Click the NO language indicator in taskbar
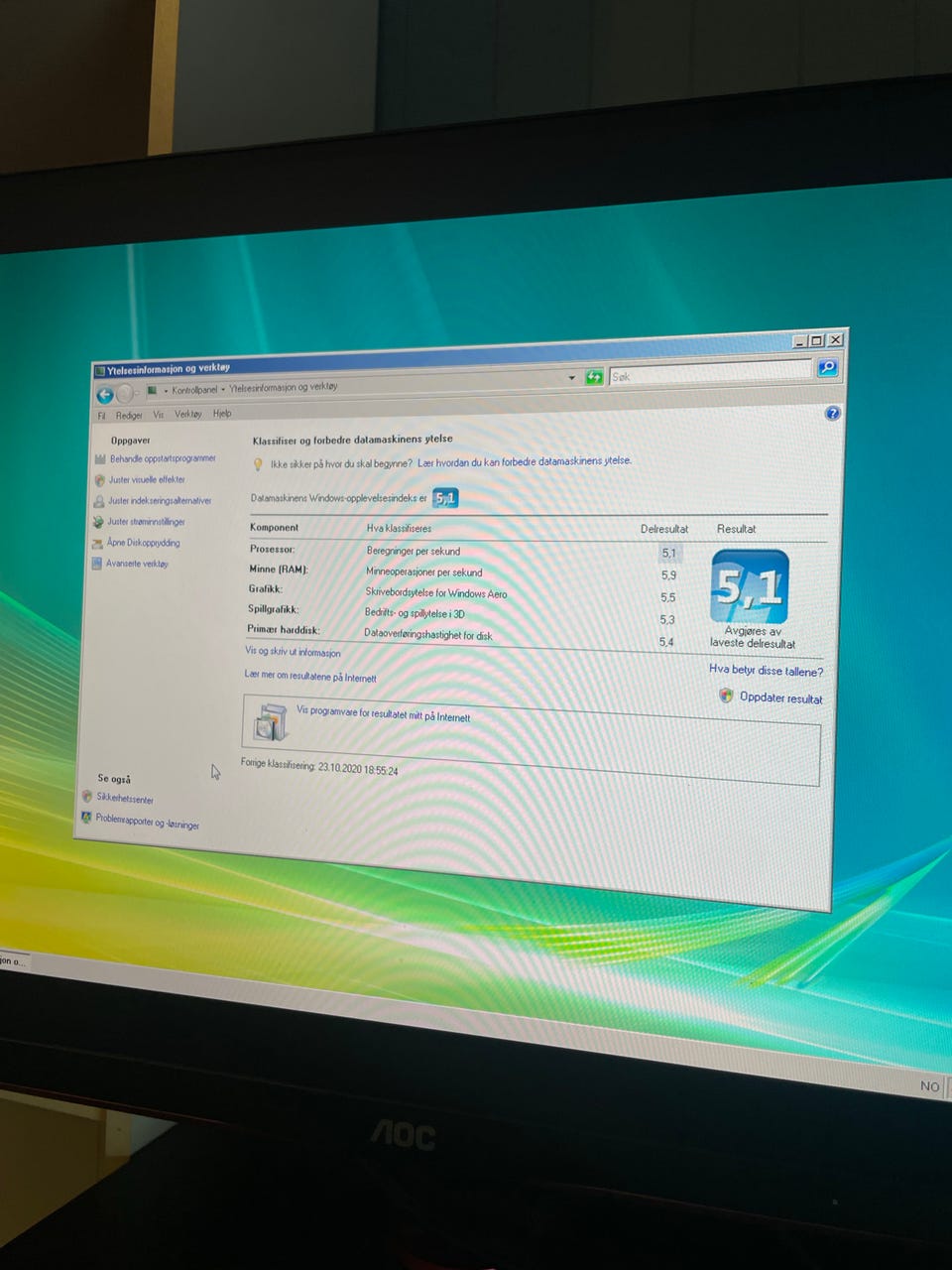952x1270 pixels. click(x=929, y=1085)
